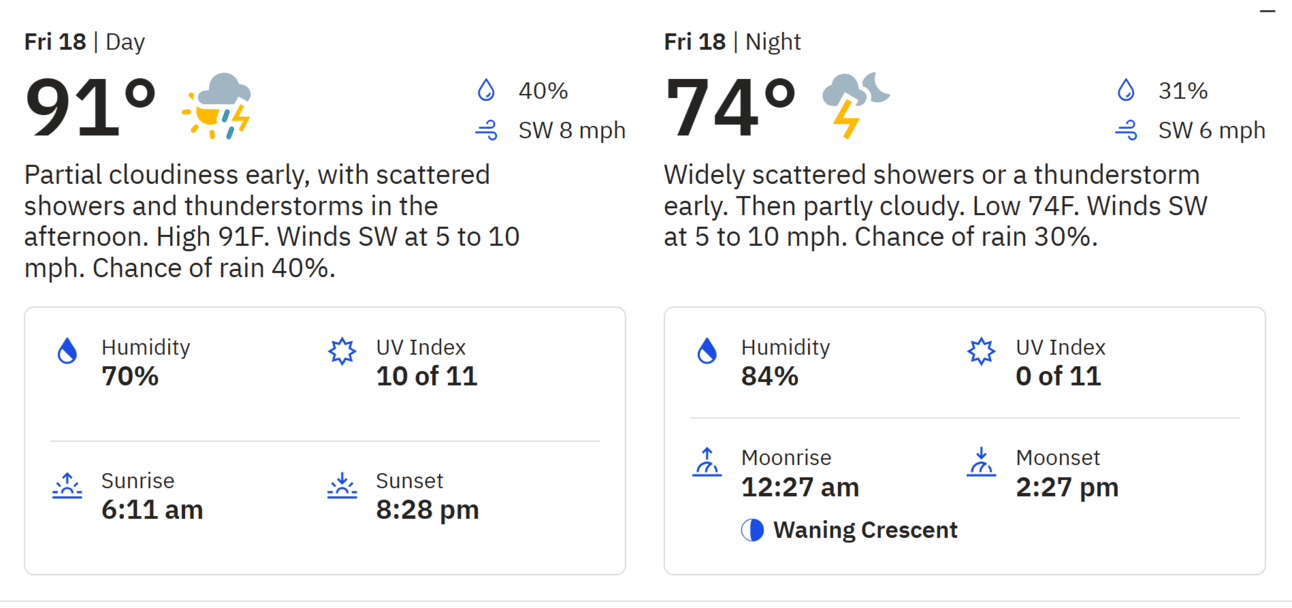Click the Sunset icon
Screen dimensions: 1292x608
coord(342,486)
